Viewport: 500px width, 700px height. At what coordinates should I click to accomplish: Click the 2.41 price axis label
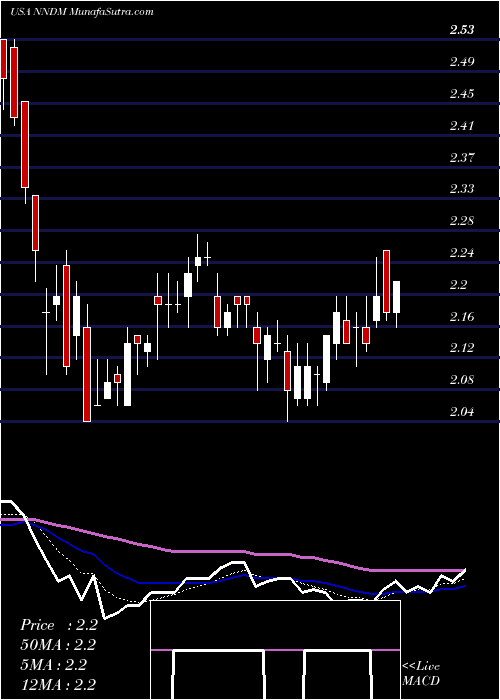pos(462,126)
